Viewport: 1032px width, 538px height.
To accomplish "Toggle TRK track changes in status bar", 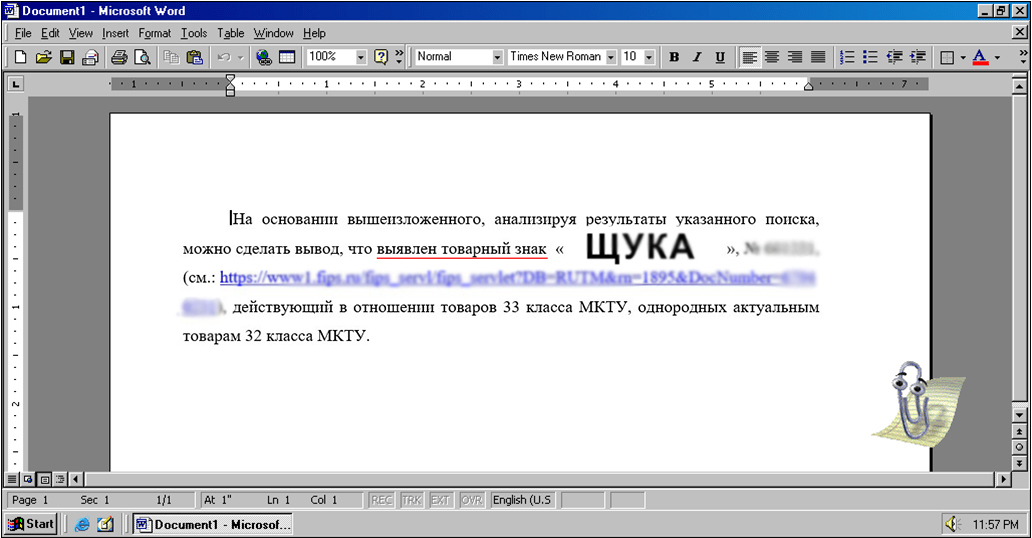I will (x=411, y=500).
